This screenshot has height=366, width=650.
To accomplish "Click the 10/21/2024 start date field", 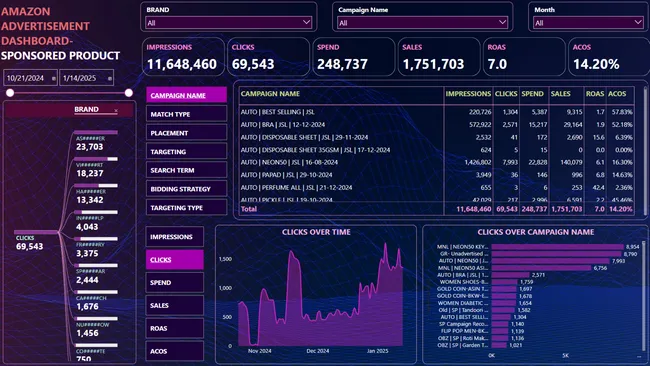I will coord(30,78).
